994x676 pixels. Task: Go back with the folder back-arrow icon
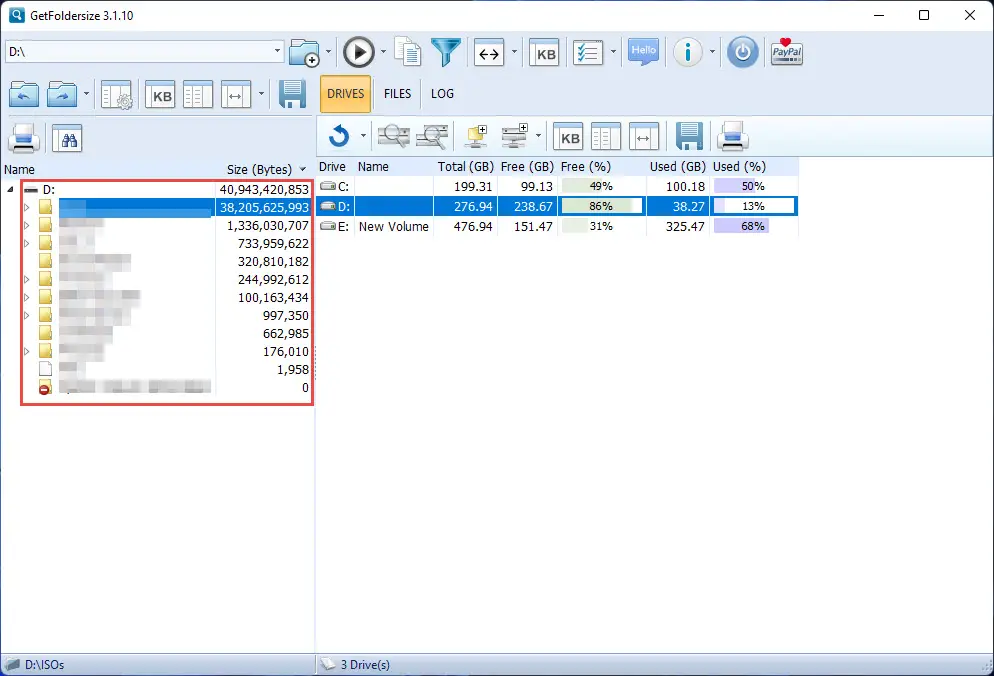coord(24,94)
